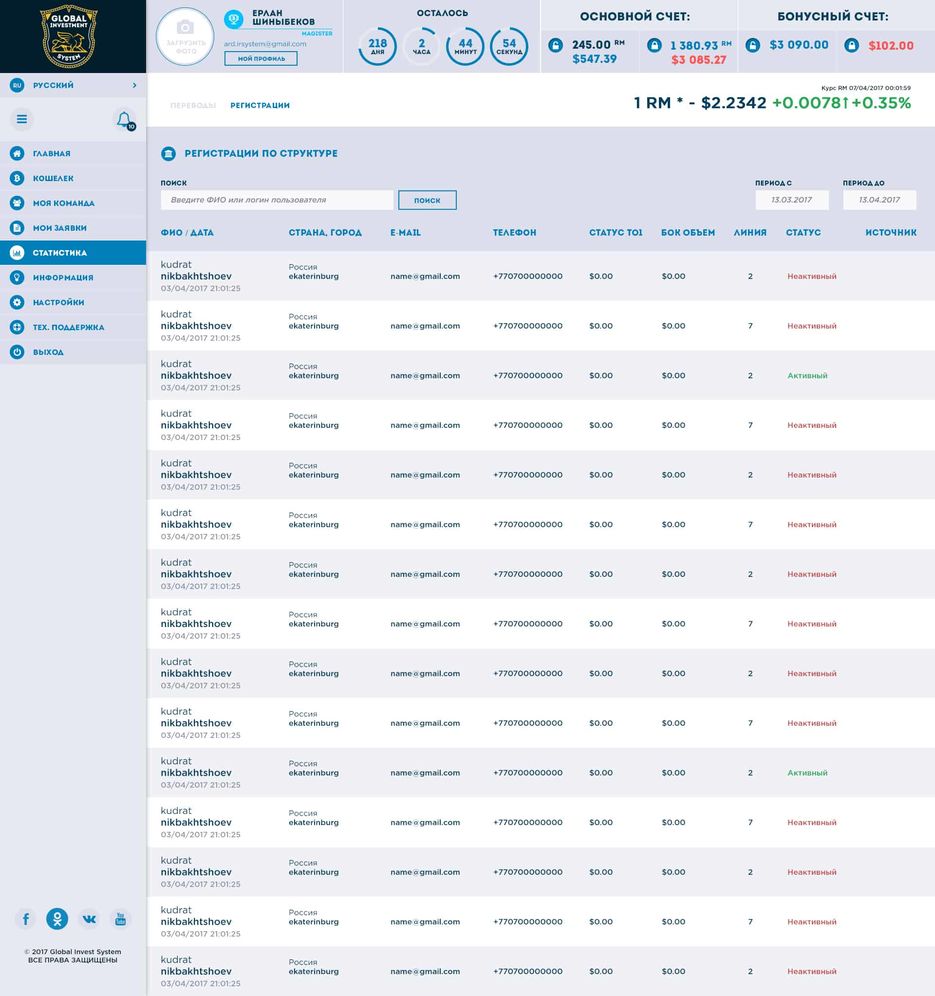Image resolution: width=935 pixels, height=996 pixels.
Task: Open the hamburger menu icon
Action: 22,119
